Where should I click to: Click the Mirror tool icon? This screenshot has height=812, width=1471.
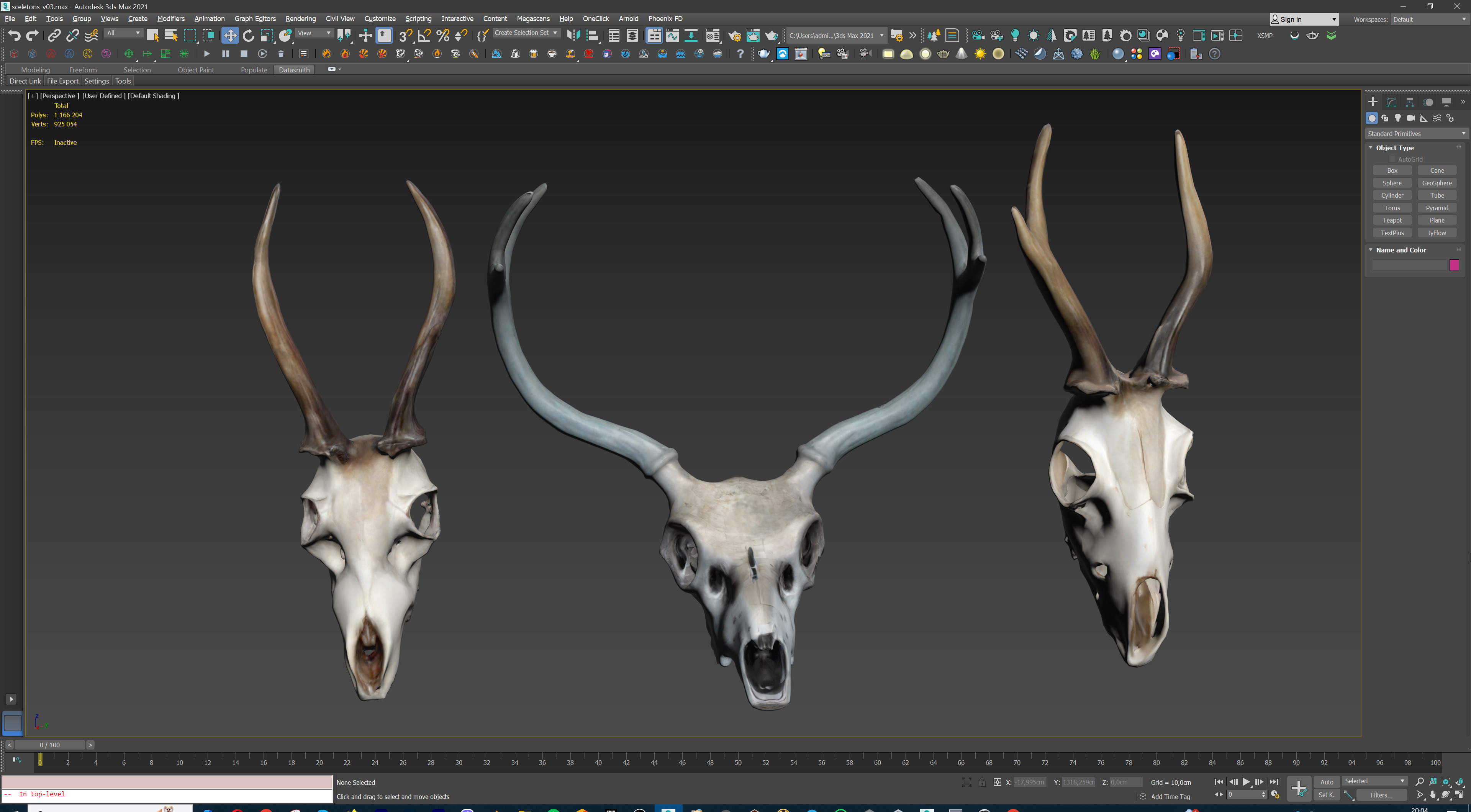point(573,35)
